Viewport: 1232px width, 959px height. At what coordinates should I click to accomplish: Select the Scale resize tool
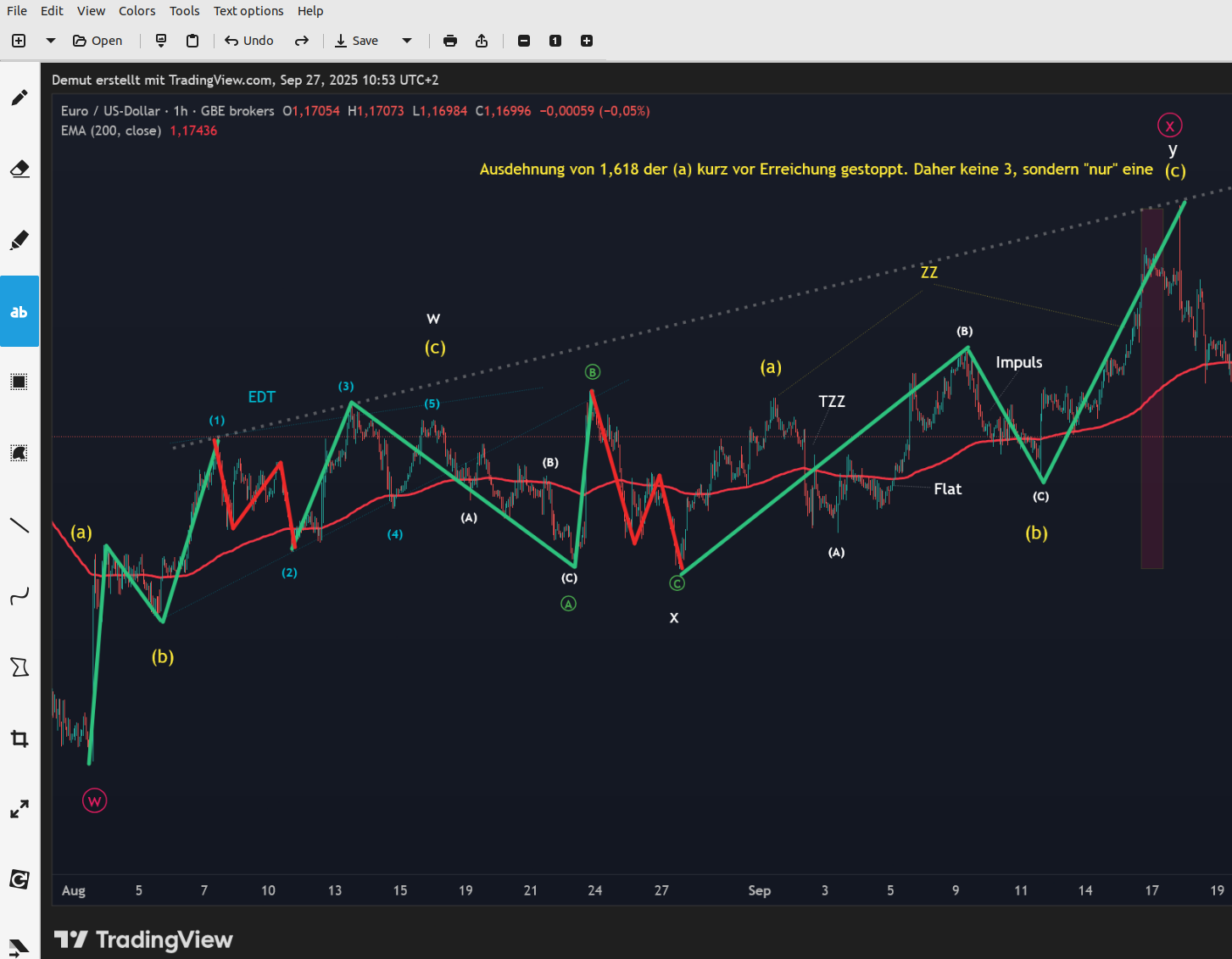[x=20, y=810]
